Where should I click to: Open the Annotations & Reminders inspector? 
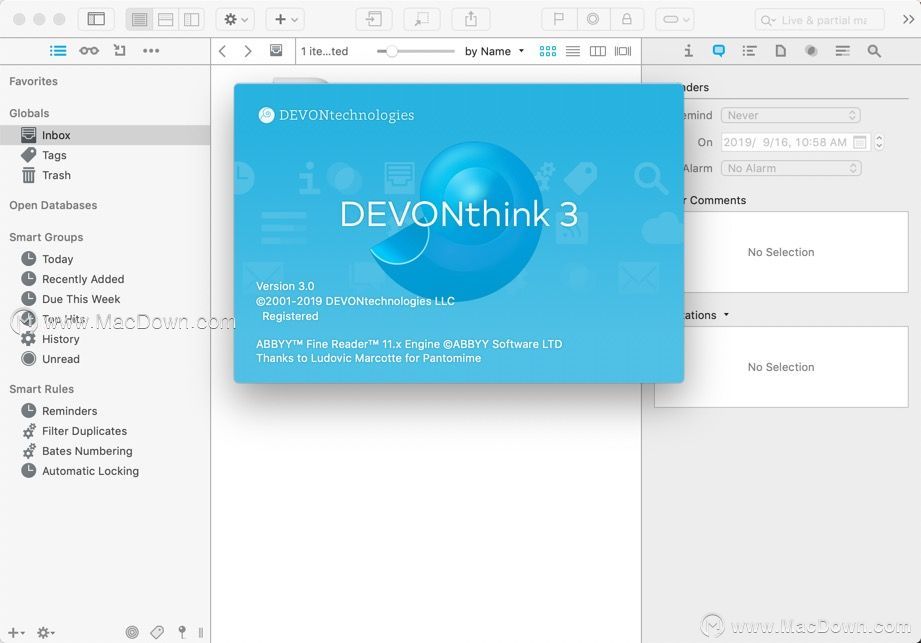click(x=718, y=51)
